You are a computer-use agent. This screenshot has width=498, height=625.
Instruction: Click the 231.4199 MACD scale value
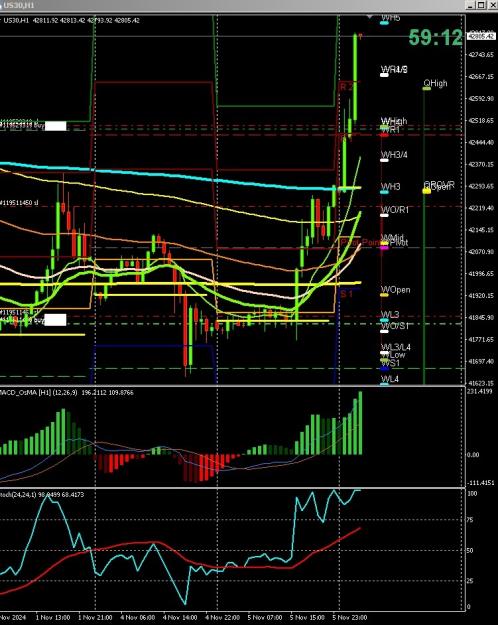pyautogui.click(x=480, y=391)
